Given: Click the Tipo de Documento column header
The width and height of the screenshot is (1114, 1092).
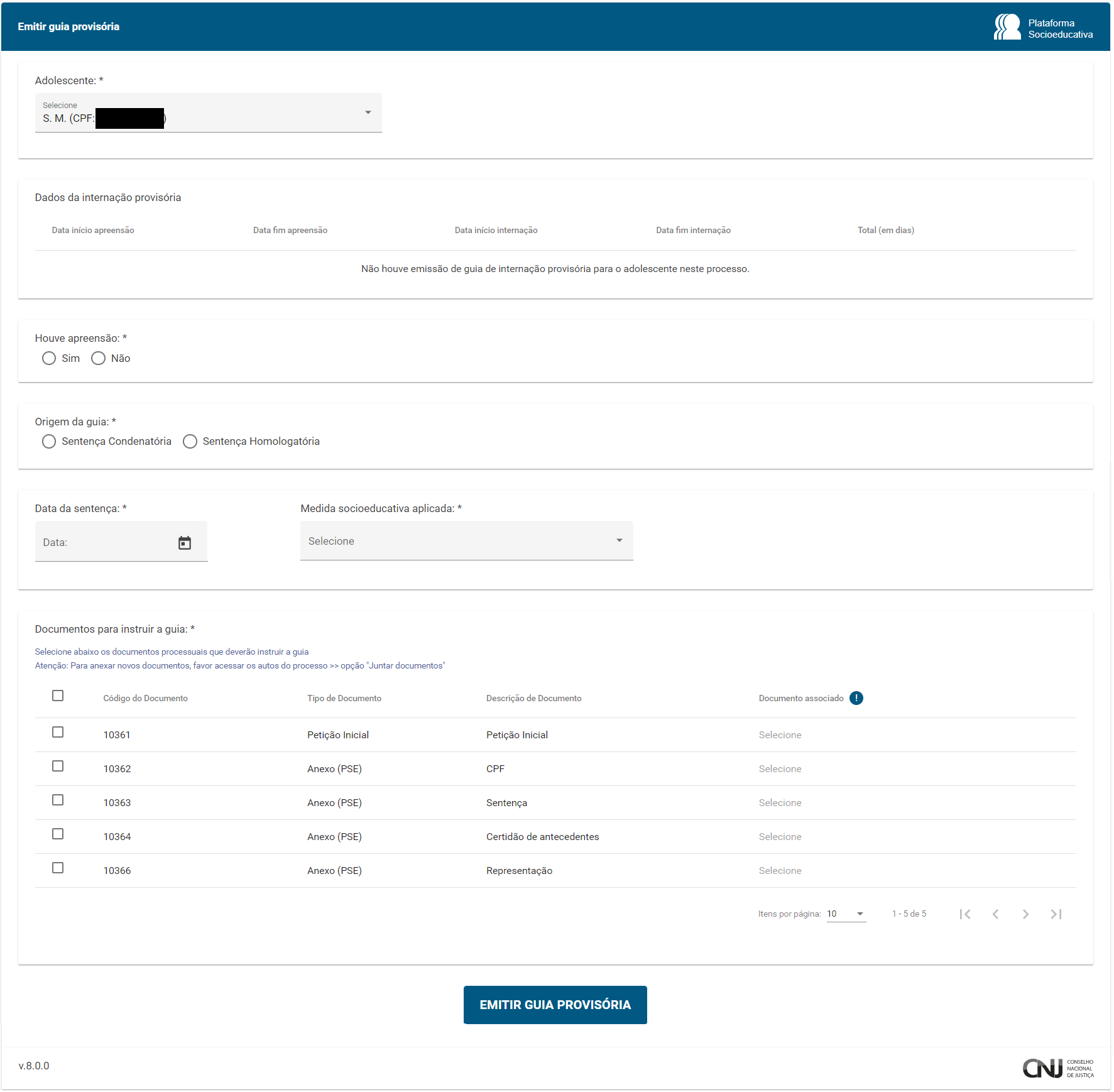Looking at the screenshot, I should [x=344, y=699].
